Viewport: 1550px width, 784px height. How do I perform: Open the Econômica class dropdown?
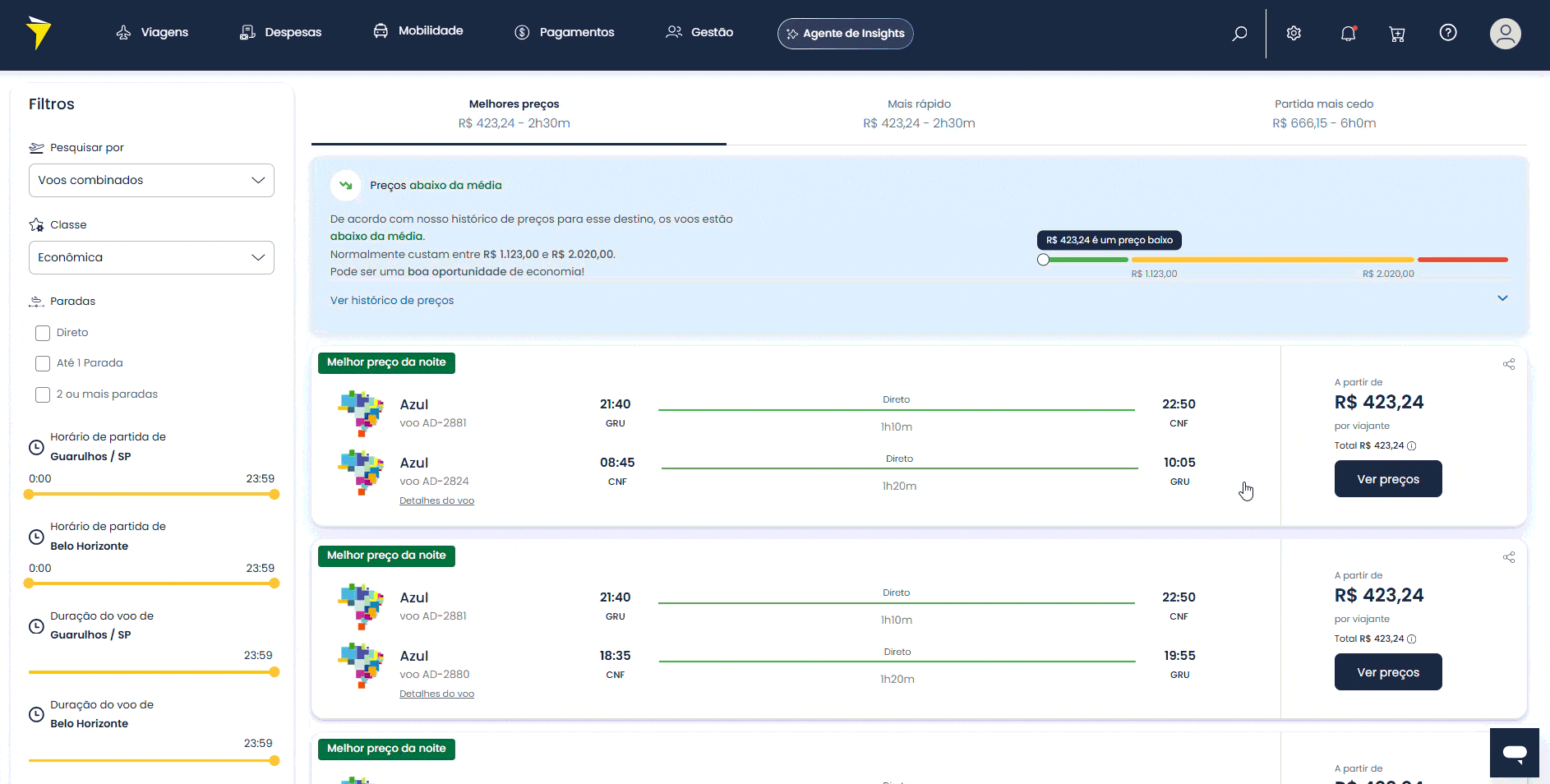click(151, 257)
